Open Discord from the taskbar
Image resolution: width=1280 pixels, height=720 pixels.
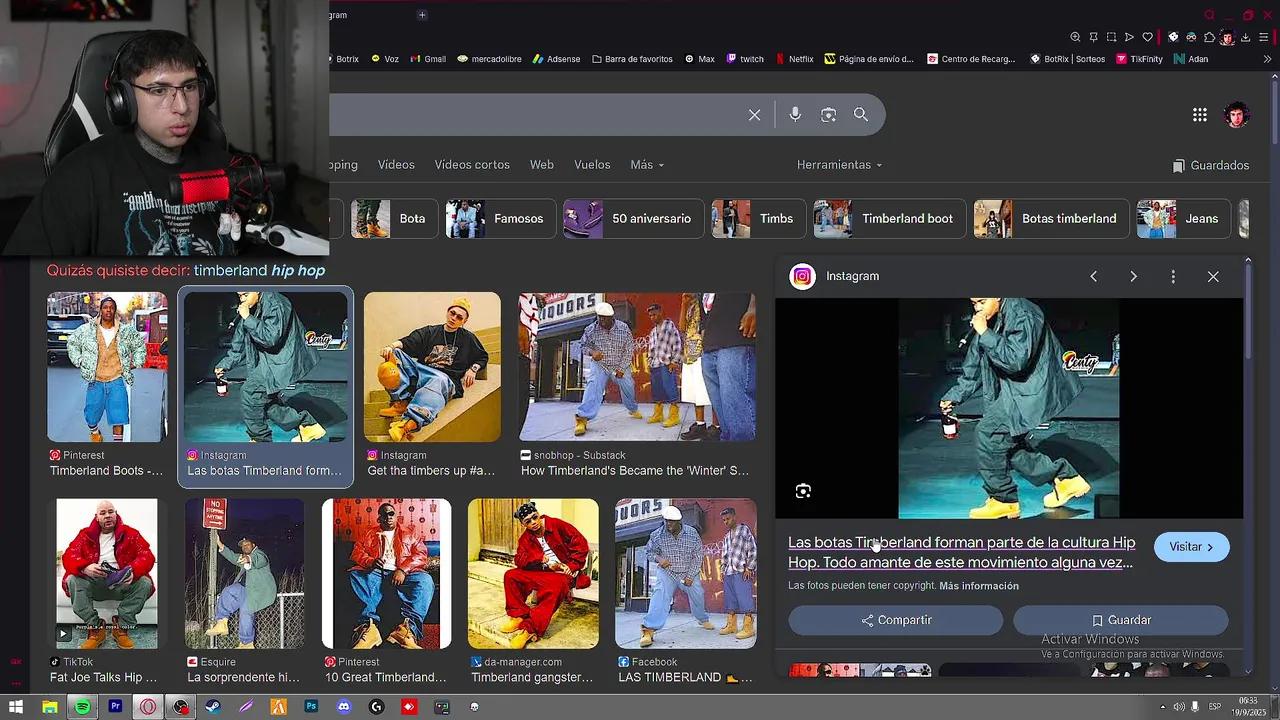point(344,707)
